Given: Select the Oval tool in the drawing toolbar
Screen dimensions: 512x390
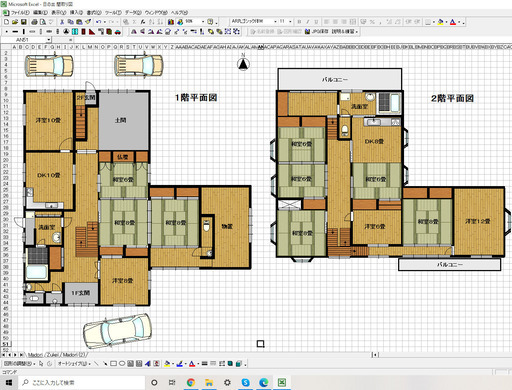Looking at the screenshot, I should (x=122, y=364).
